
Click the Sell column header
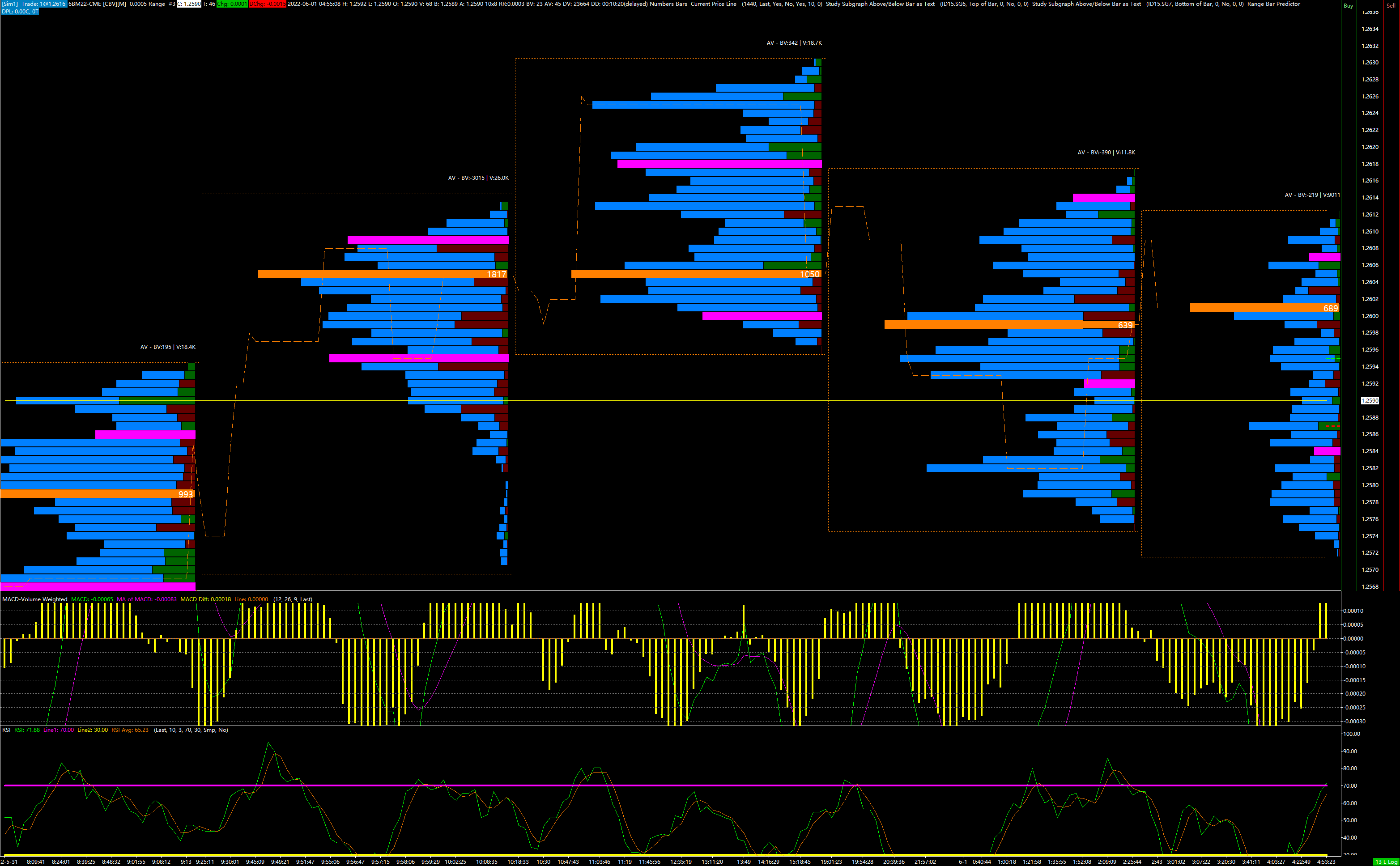(x=1390, y=6)
